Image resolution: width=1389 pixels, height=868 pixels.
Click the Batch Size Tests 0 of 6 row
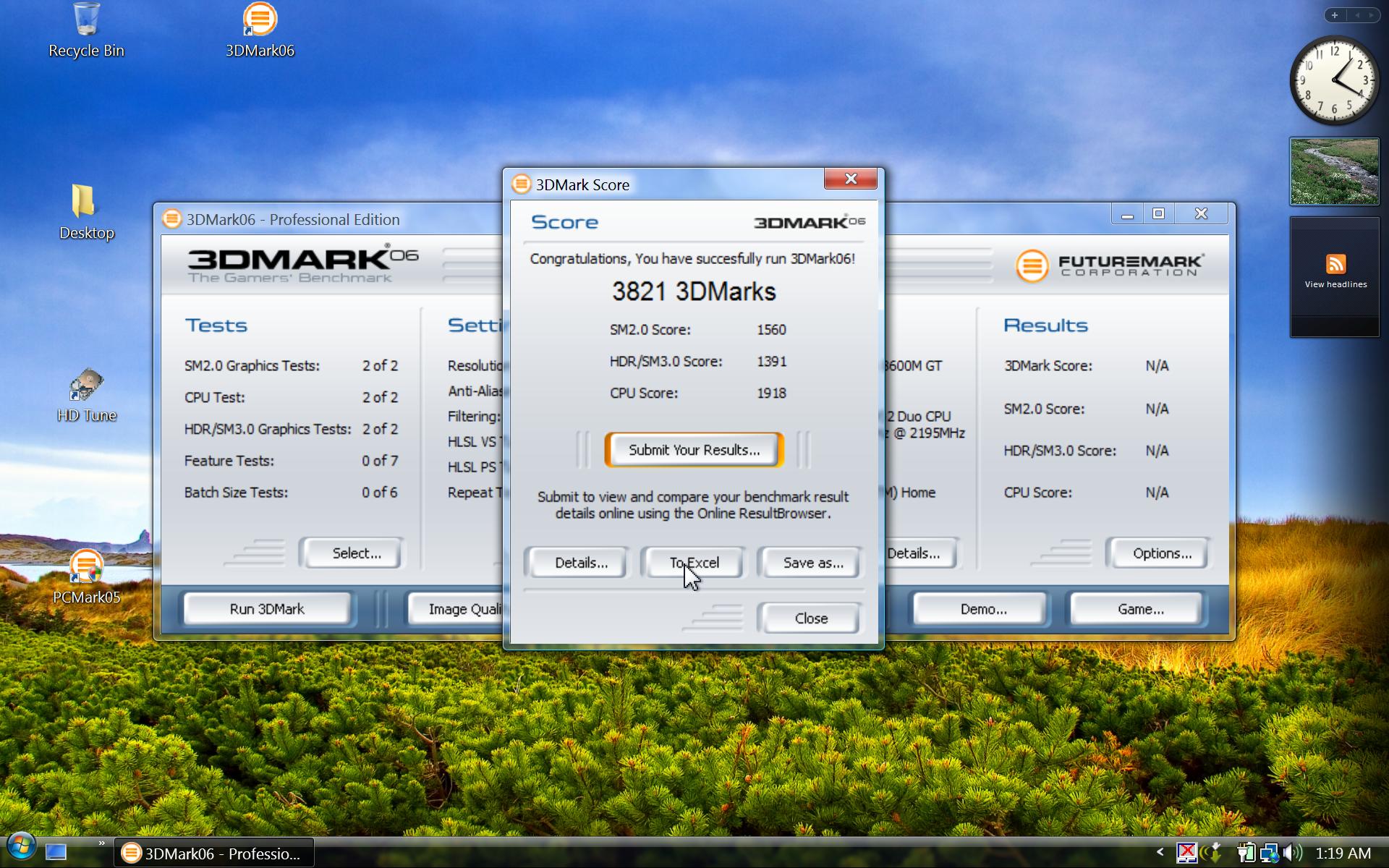coord(291,493)
